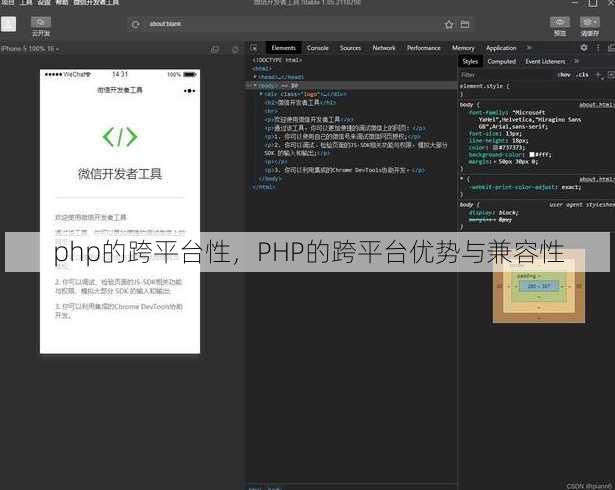The width and height of the screenshot is (615, 490).
Task: Select the h1 微信开发者工具 element line
Action: [x=300, y=103]
